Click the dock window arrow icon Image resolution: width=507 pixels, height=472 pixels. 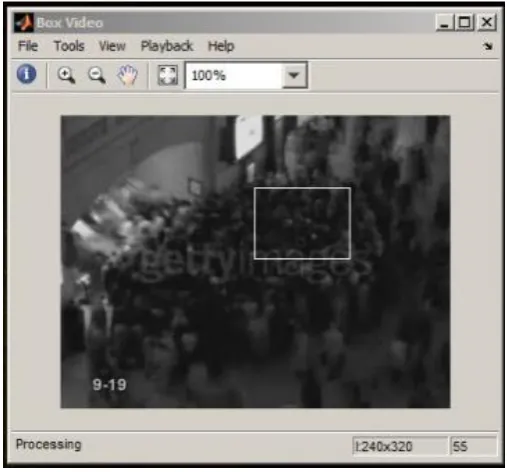pos(487,46)
